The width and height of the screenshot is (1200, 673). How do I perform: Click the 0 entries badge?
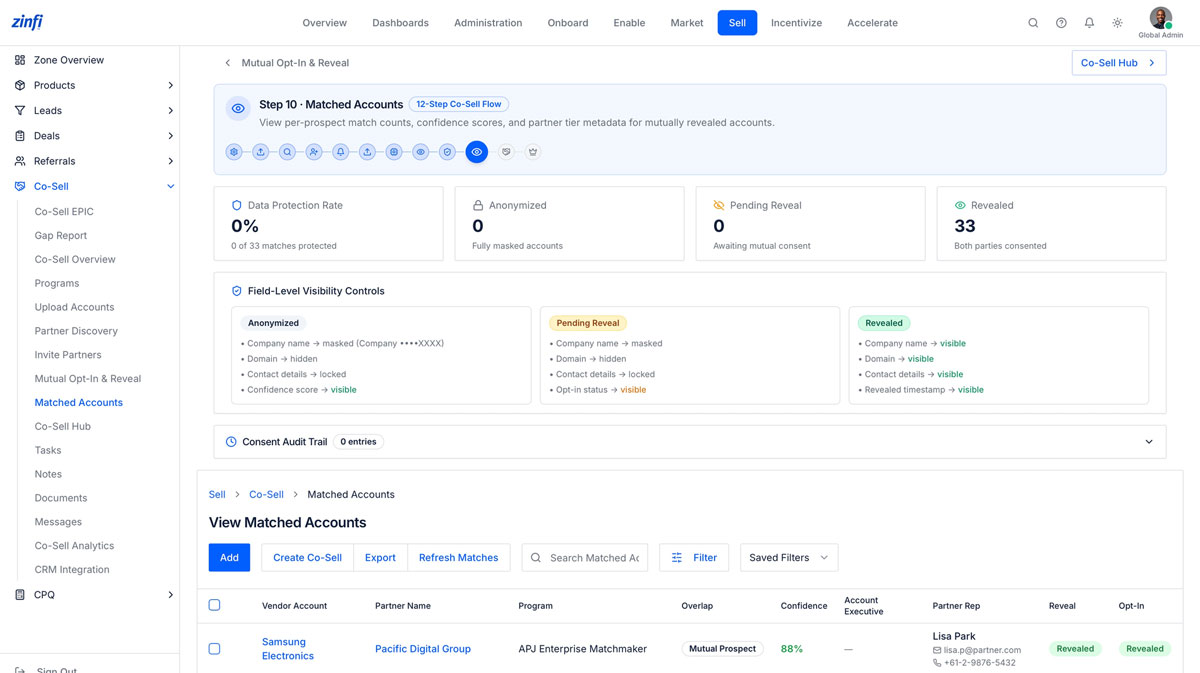tap(358, 442)
